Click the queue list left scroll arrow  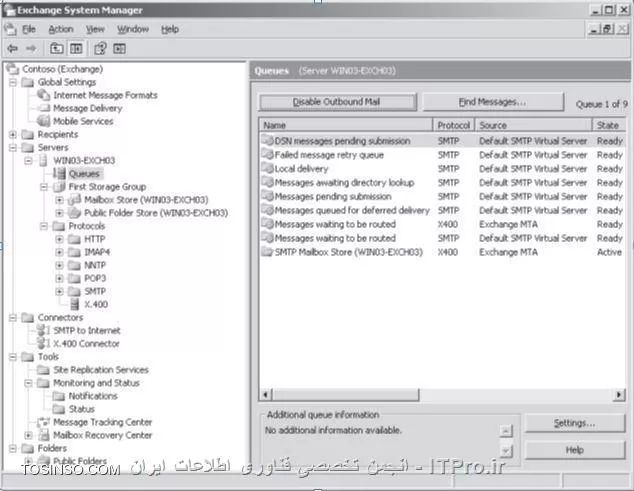(x=266, y=394)
